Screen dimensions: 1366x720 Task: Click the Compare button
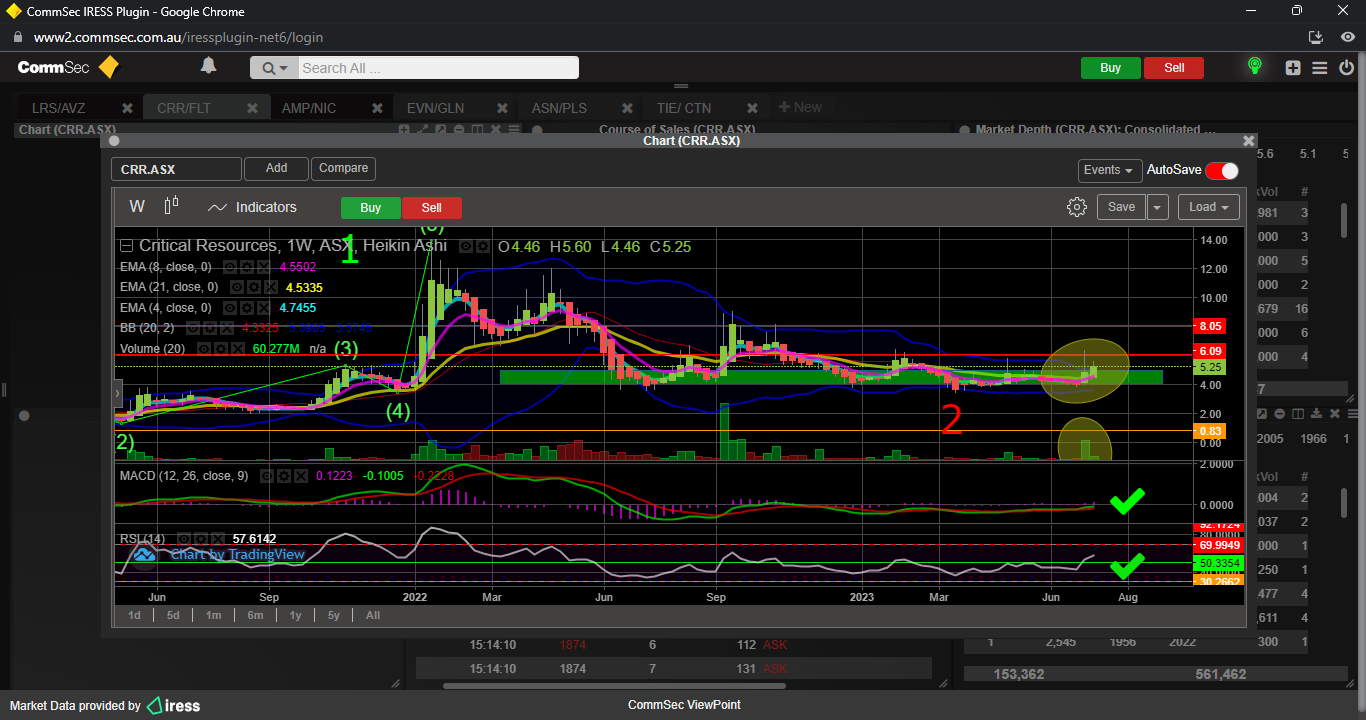tap(343, 169)
